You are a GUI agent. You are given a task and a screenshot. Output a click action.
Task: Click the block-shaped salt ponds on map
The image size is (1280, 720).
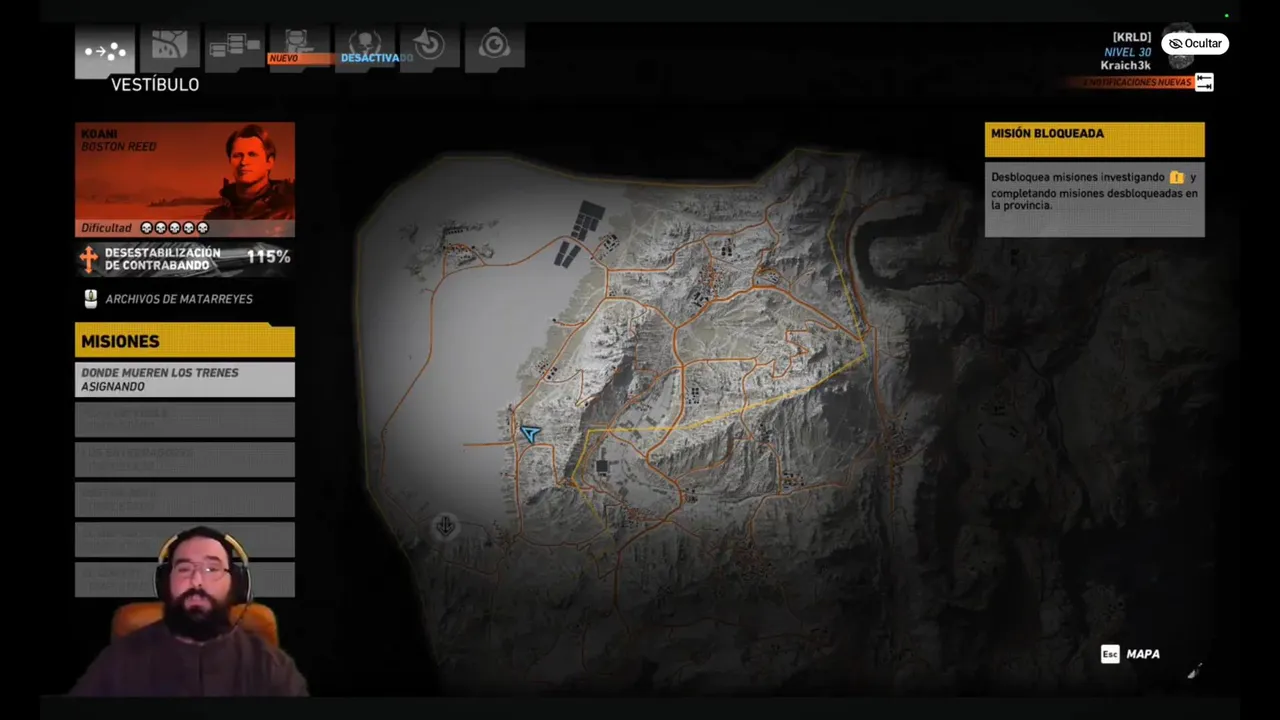click(x=580, y=233)
